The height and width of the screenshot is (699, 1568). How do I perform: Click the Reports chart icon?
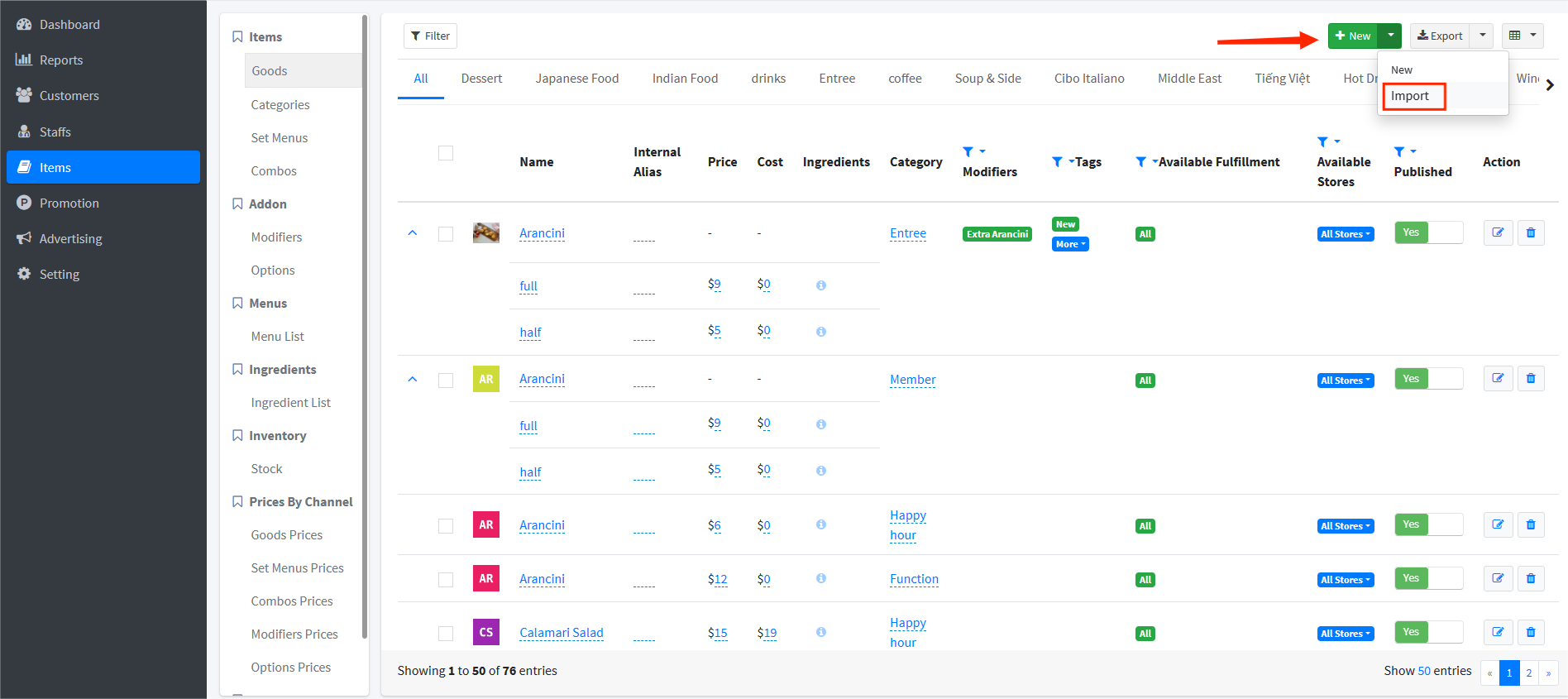pos(24,60)
